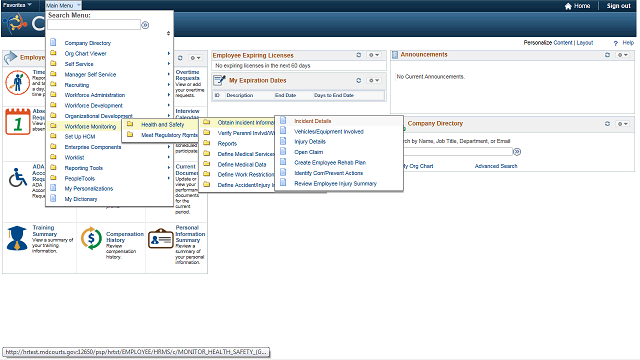Click the Open Claim document icon

[283, 151]
